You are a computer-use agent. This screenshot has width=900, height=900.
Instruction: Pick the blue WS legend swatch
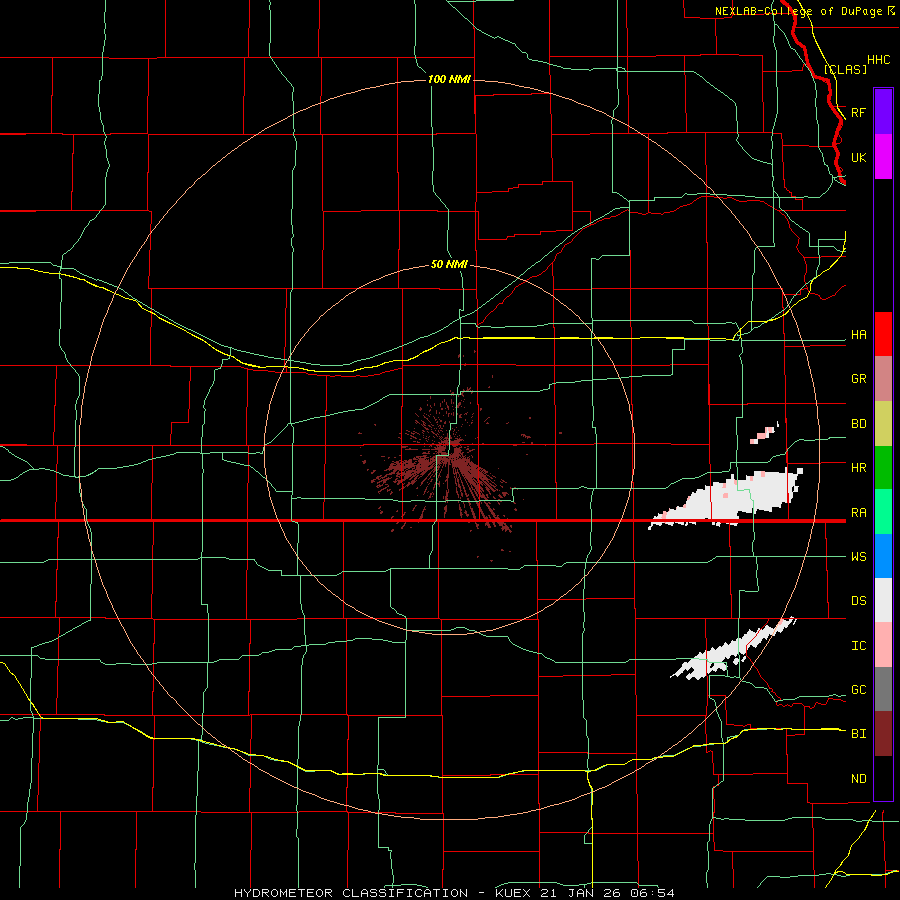click(883, 556)
